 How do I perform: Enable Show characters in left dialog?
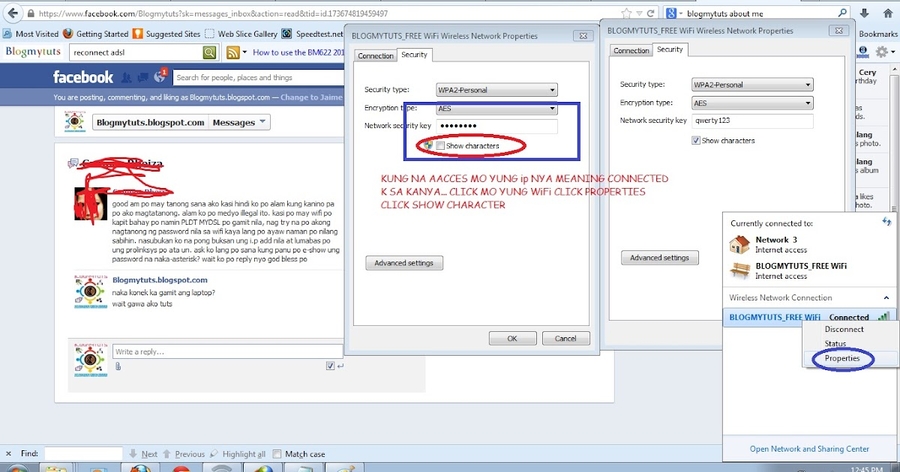point(441,146)
